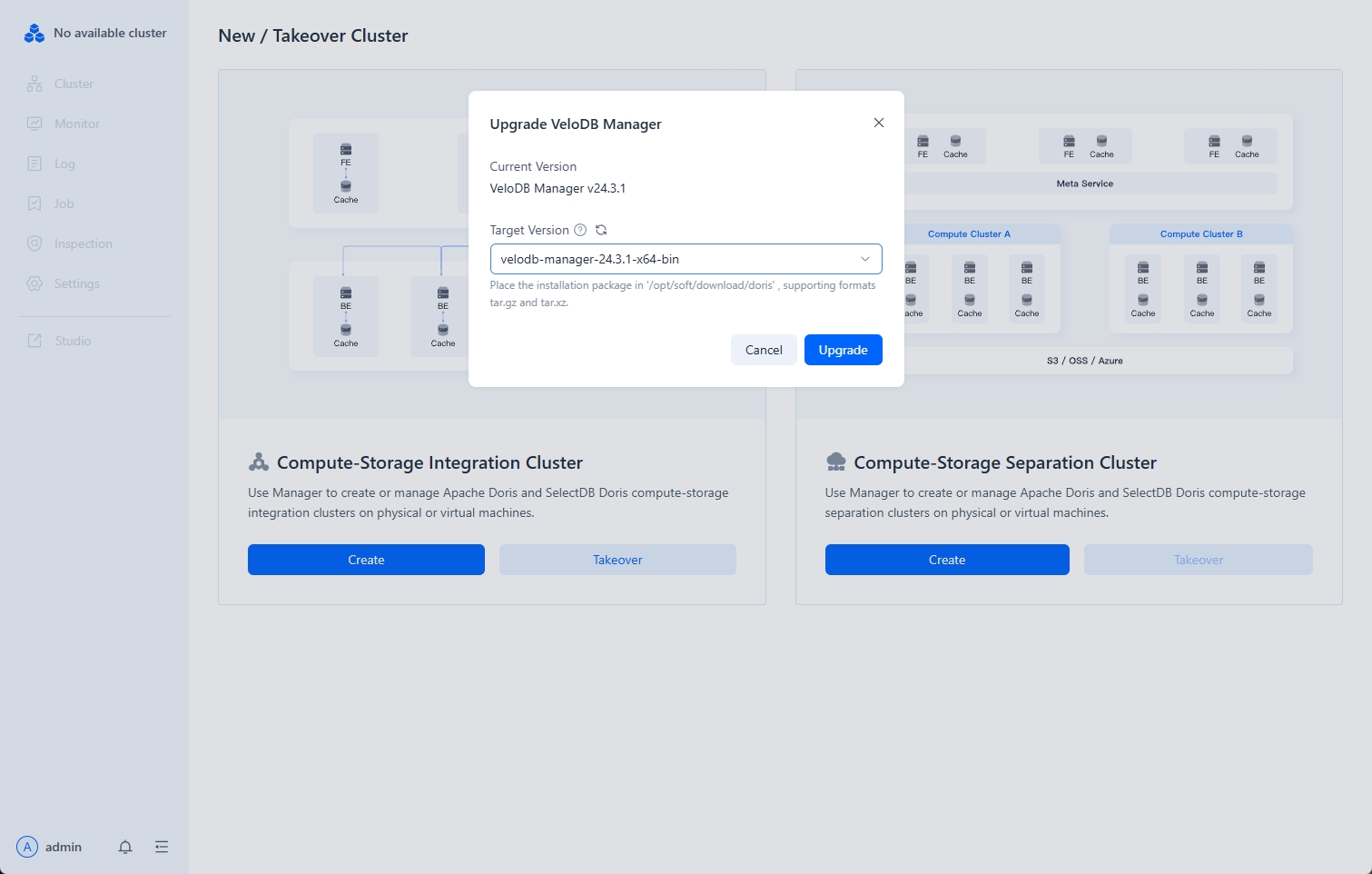Navigate to Settings in sidebar

[x=76, y=283]
